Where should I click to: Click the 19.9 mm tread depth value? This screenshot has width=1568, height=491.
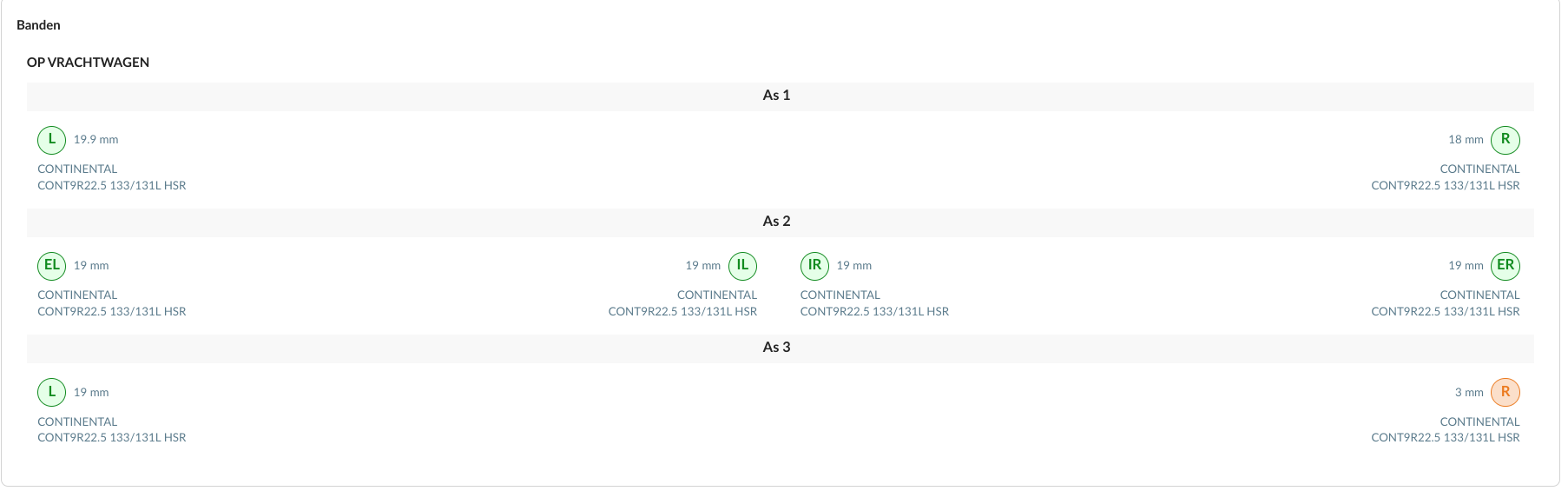(96, 140)
